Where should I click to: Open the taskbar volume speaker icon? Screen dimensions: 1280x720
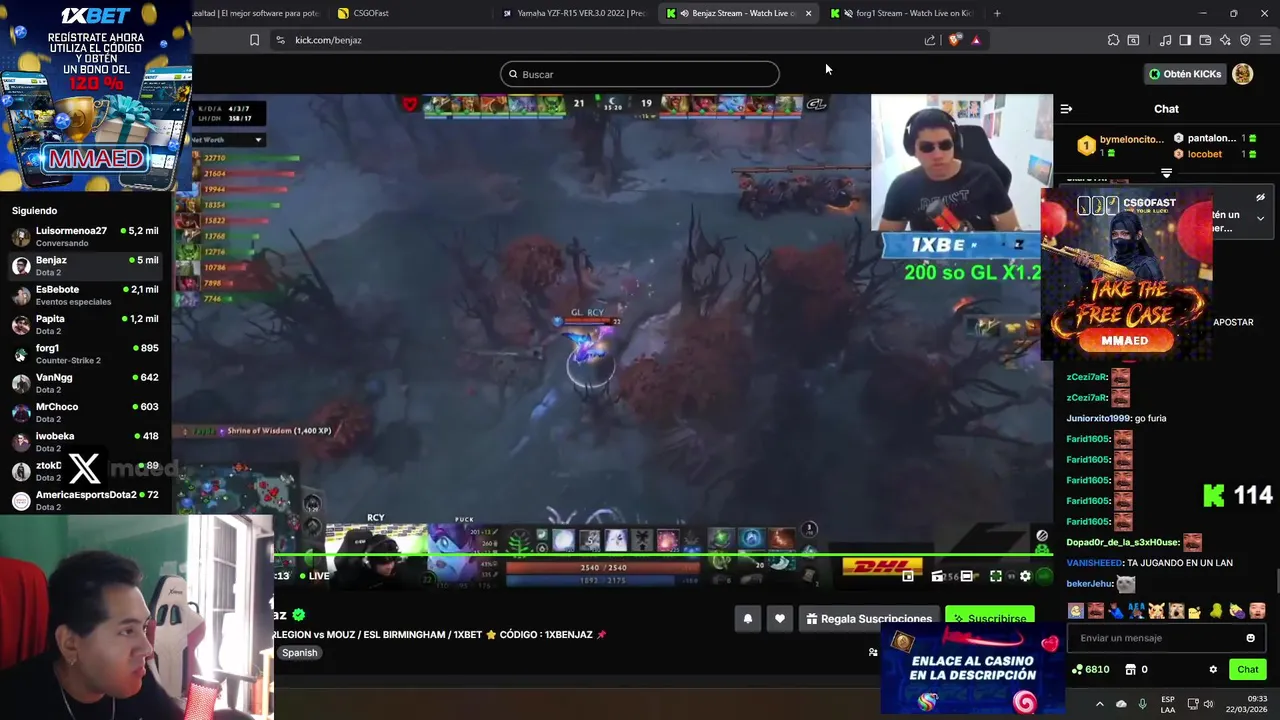[x=1208, y=704]
